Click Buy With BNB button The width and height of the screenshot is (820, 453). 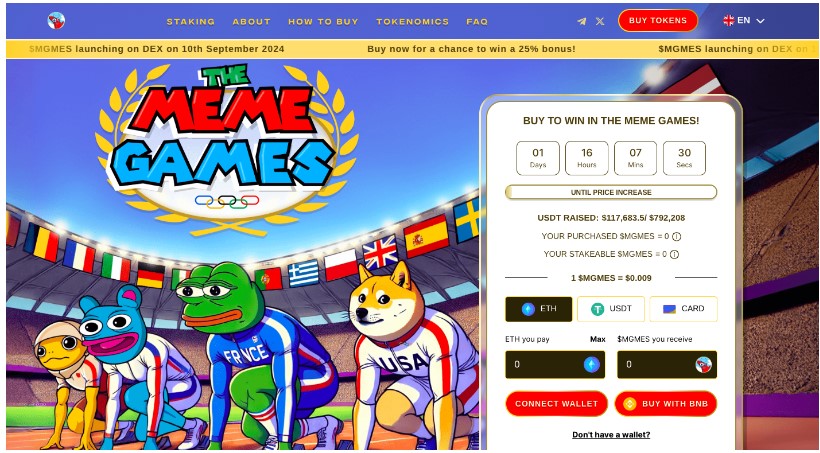[666, 404]
